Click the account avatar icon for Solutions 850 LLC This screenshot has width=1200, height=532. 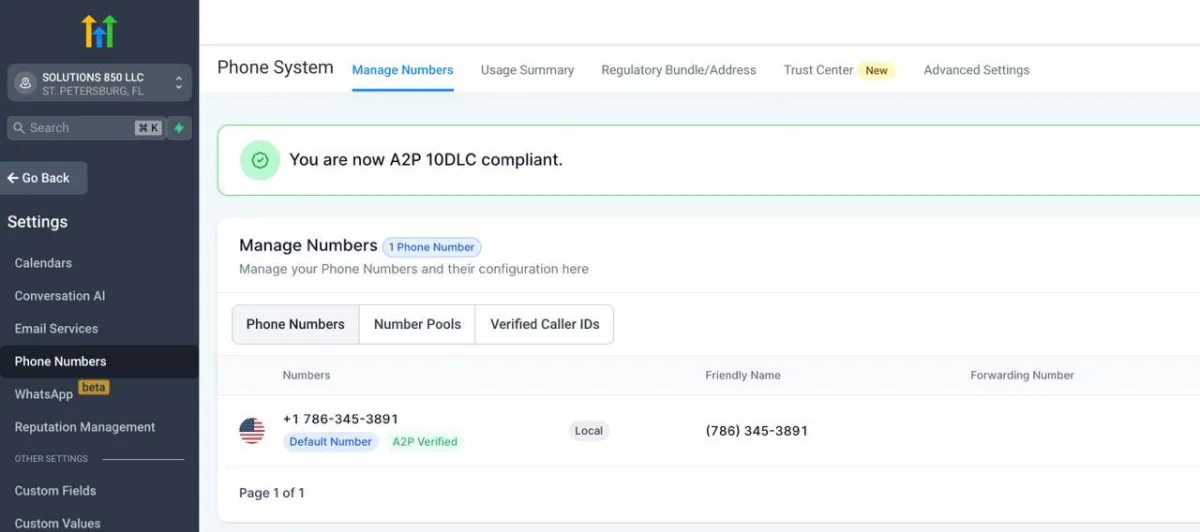coord(26,83)
